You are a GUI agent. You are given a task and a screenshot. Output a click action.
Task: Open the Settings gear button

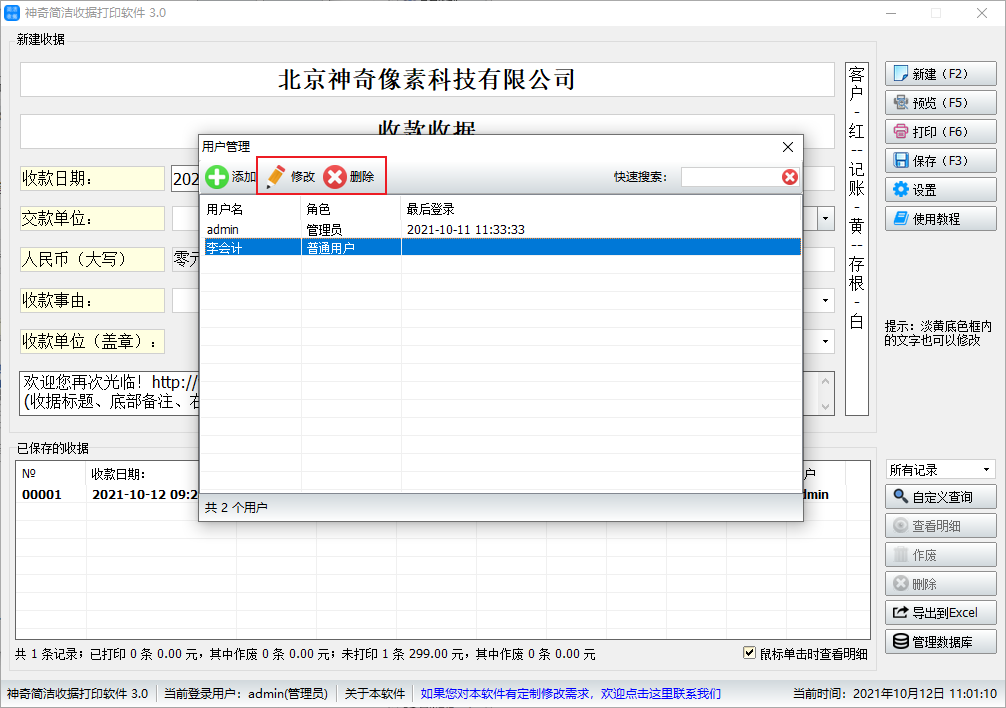pos(940,190)
